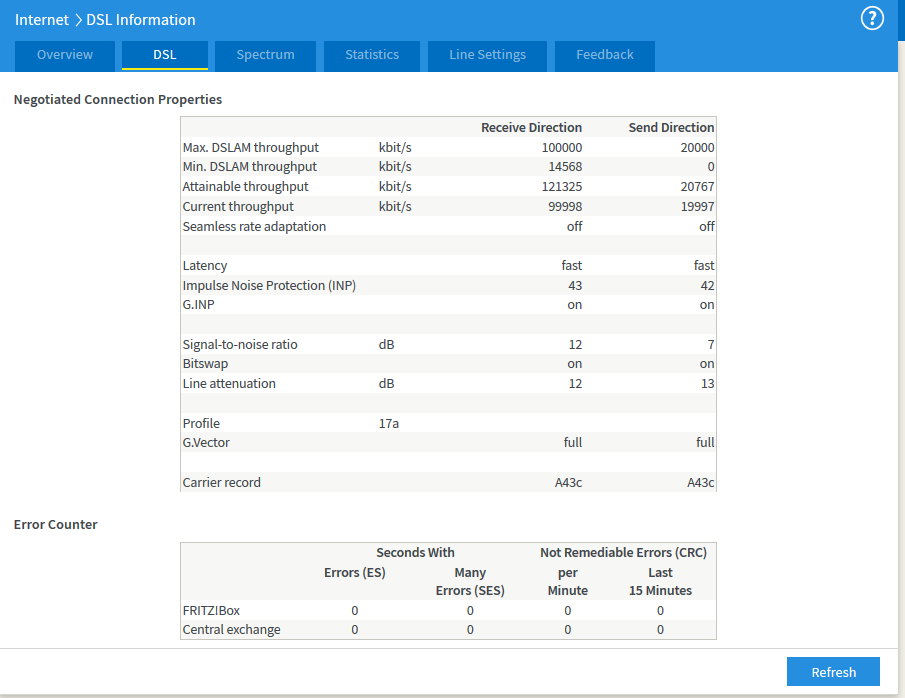905x698 pixels.
Task: Click the FRITZ!Box row in Error Counter
Action: (x=211, y=610)
